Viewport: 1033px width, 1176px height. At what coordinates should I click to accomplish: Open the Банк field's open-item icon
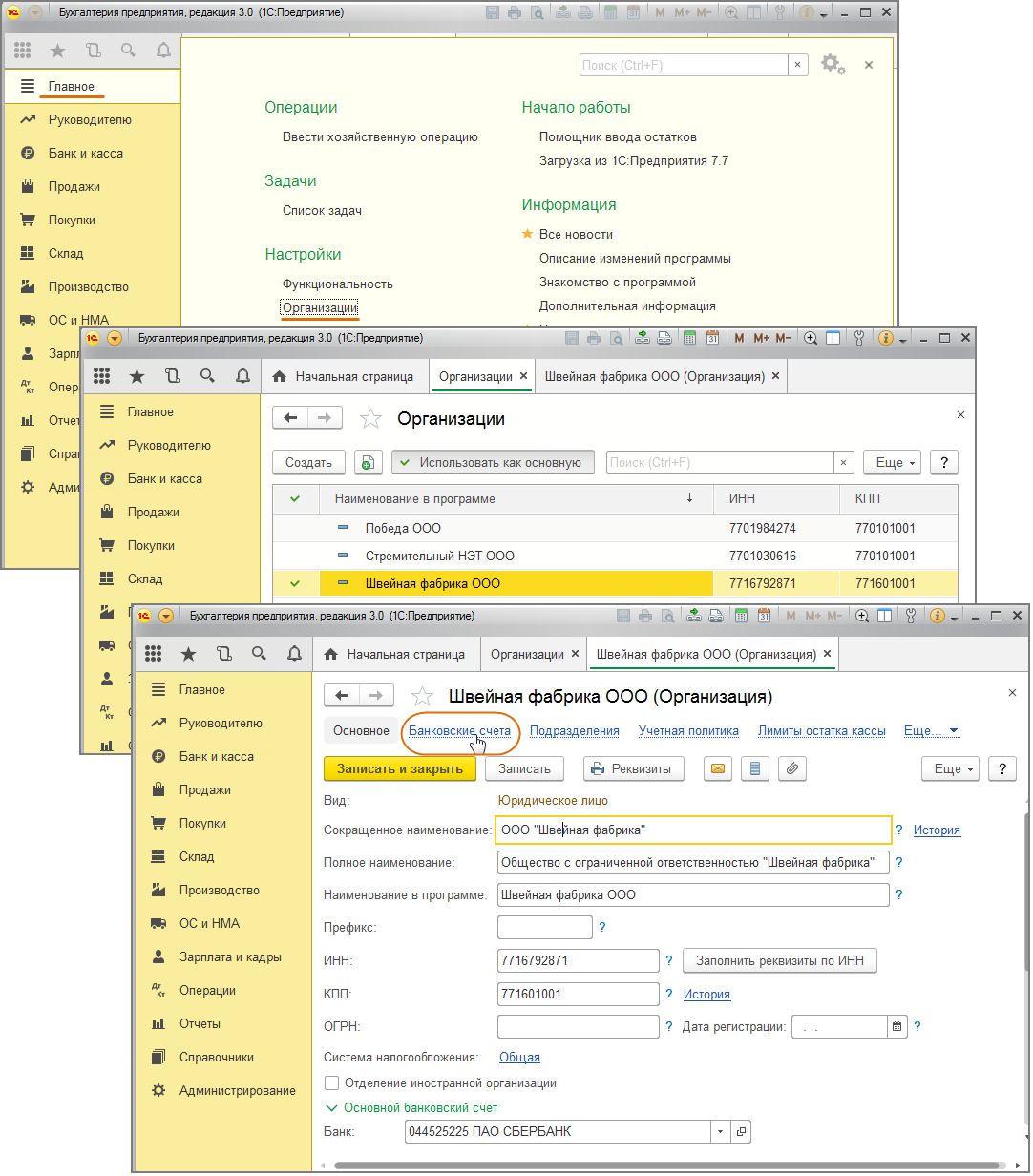click(x=742, y=1132)
